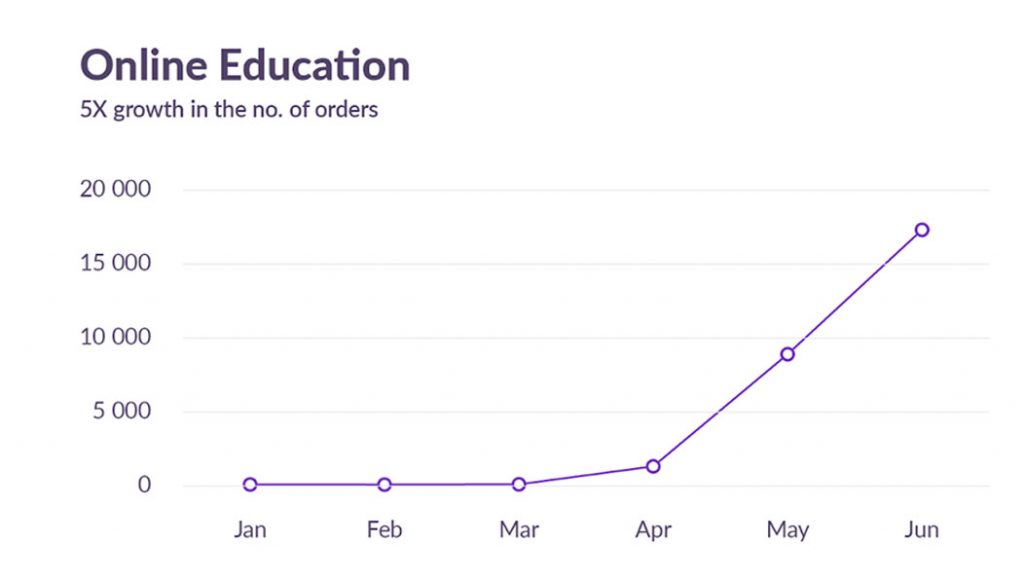1024x579 pixels.
Task: Select the 15 000 y-axis label
Action: [115, 263]
